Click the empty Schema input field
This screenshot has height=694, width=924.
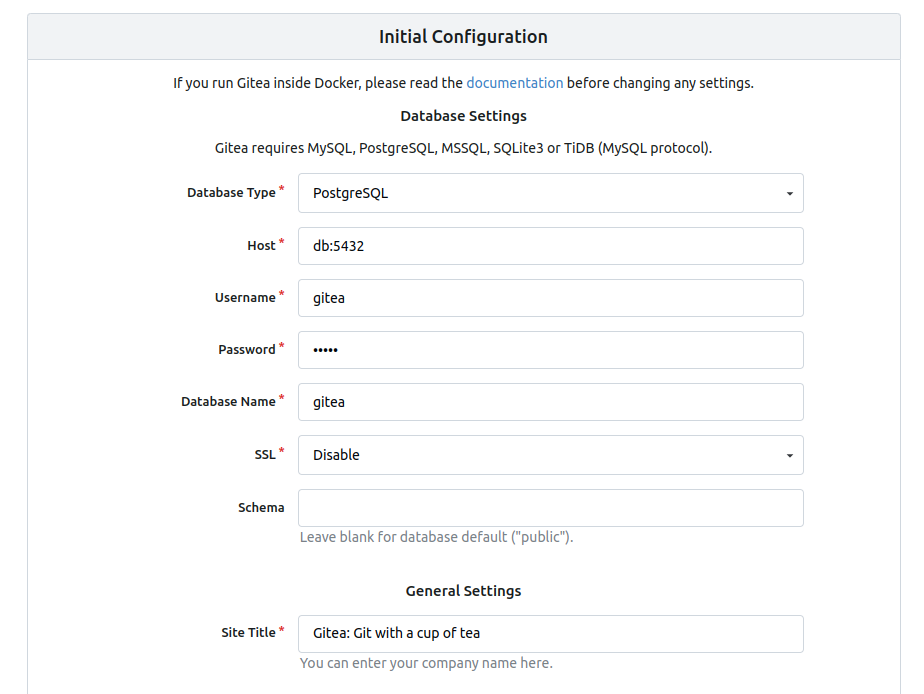tap(550, 508)
